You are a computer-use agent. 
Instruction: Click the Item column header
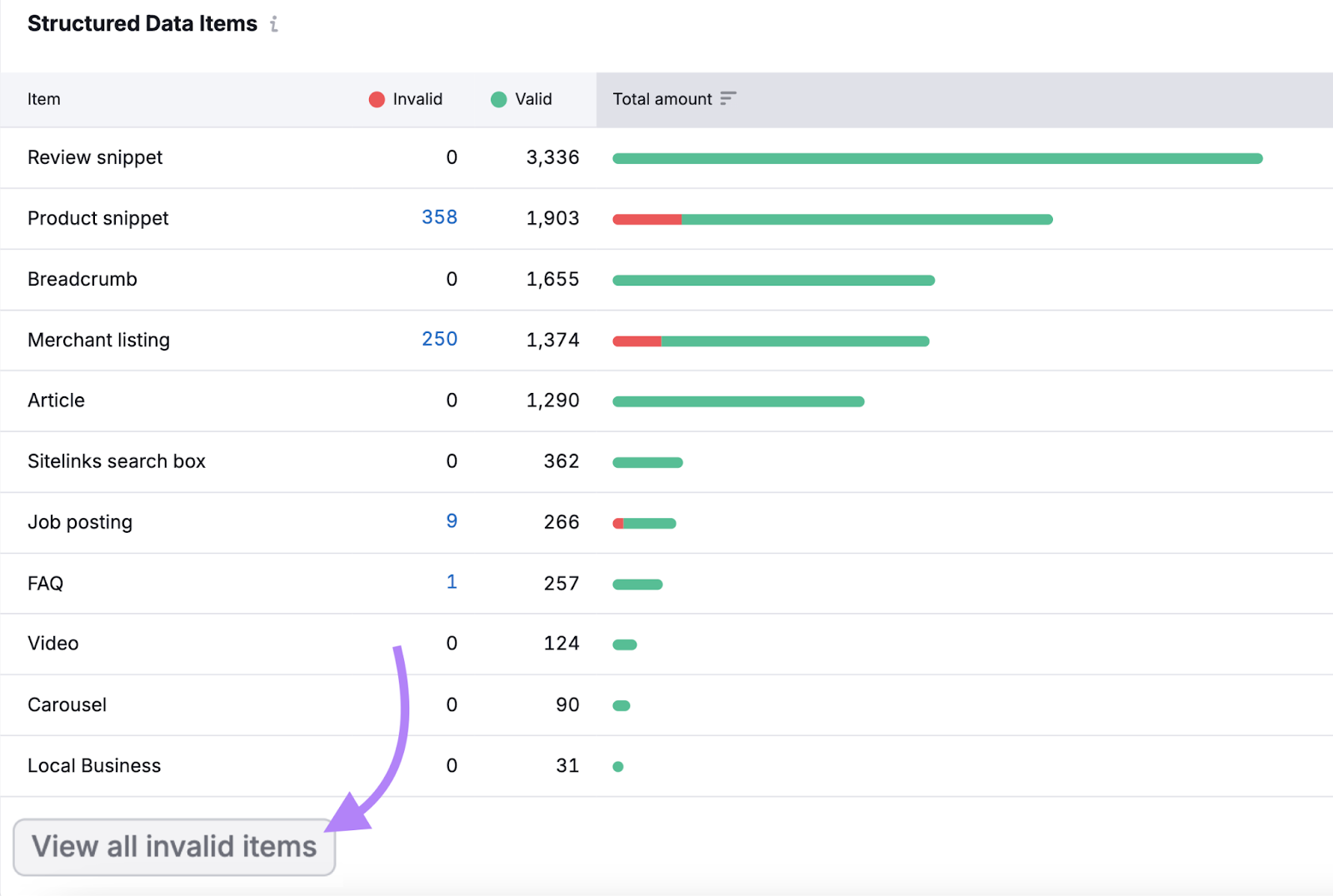pos(44,99)
